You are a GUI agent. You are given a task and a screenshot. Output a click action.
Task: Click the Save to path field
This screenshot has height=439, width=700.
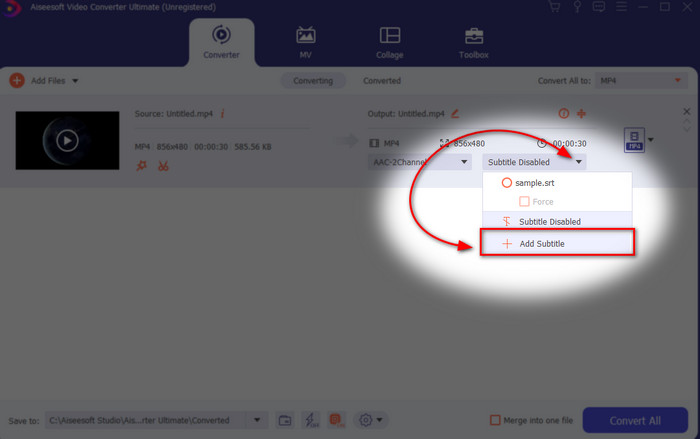point(146,420)
